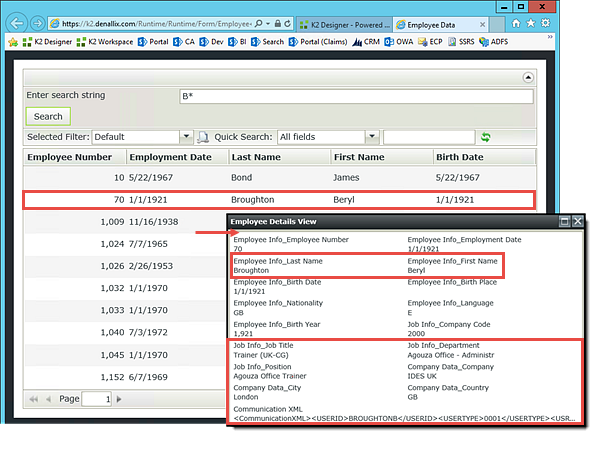Collapse the search panel with the arrow
Image resolution: width=600 pixels, height=450 pixels.
click(x=527, y=77)
